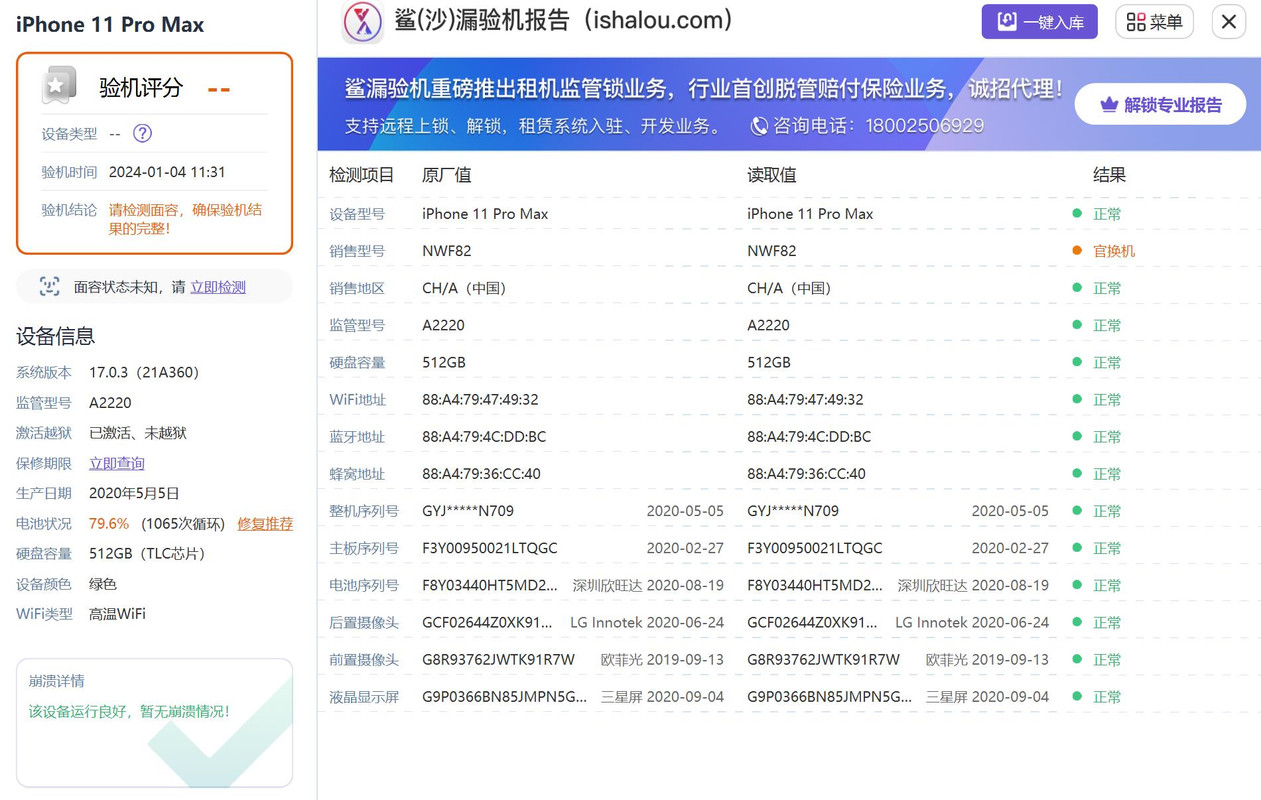
Task: Select the 结果 column header
Action: [1109, 175]
